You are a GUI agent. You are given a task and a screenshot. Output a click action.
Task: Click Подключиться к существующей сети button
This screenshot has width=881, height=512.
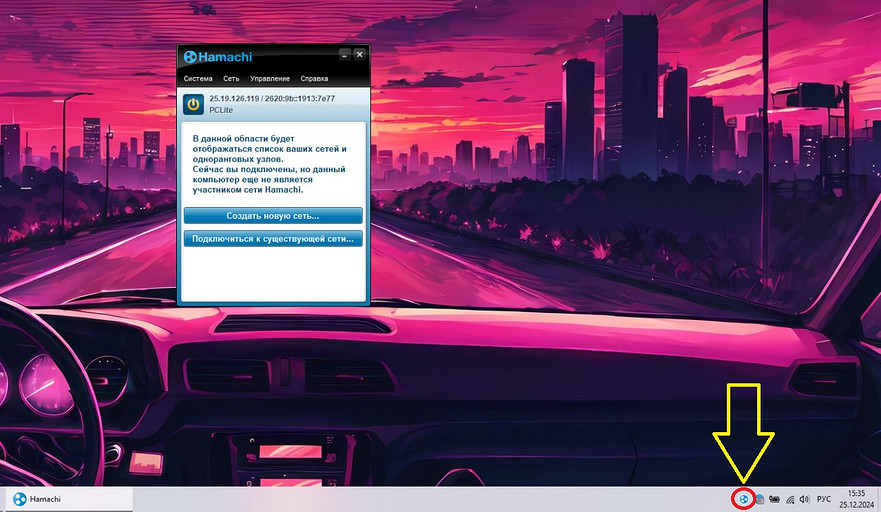(x=272, y=239)
